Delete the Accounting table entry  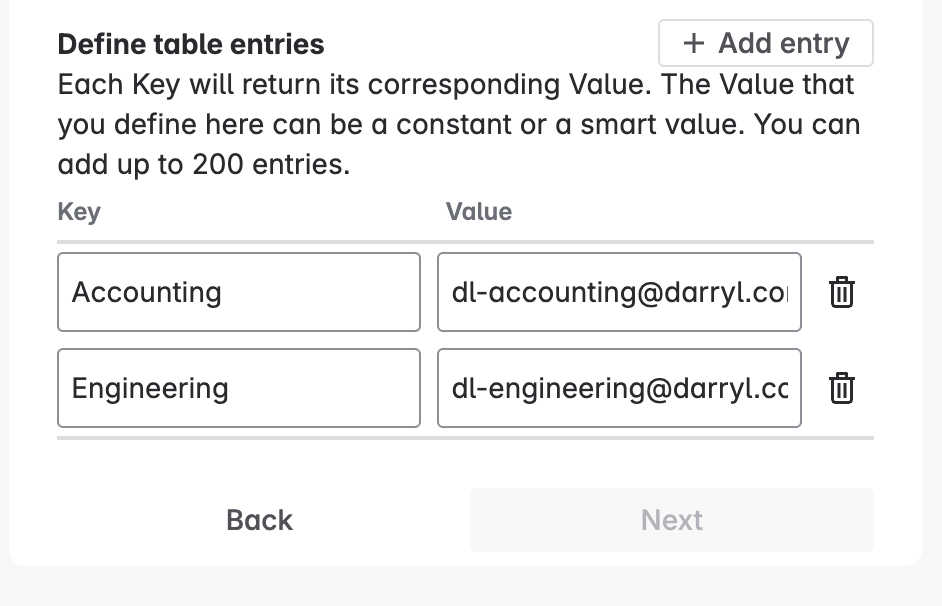coord(842,293)
